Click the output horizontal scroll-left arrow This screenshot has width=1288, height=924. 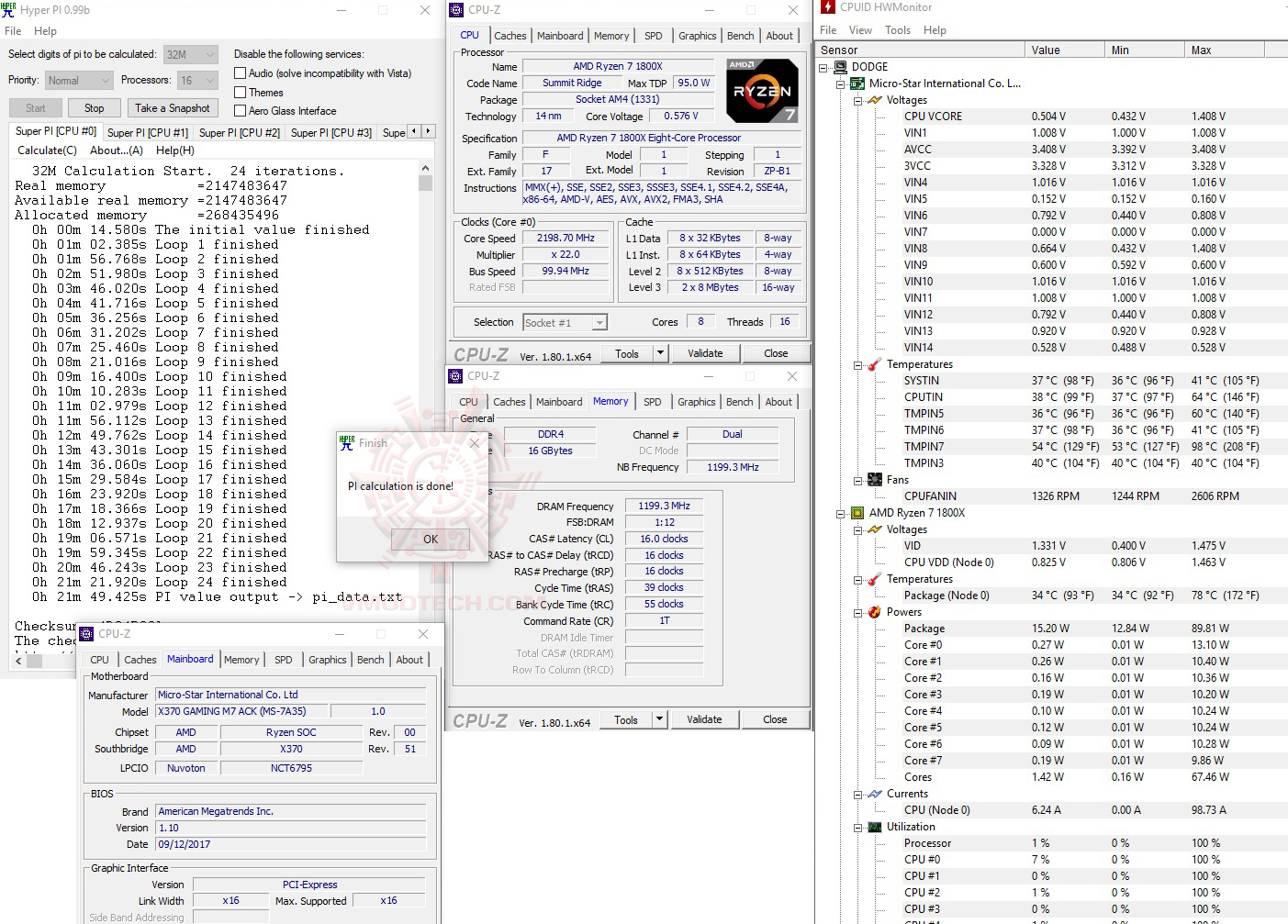(20, 660)
